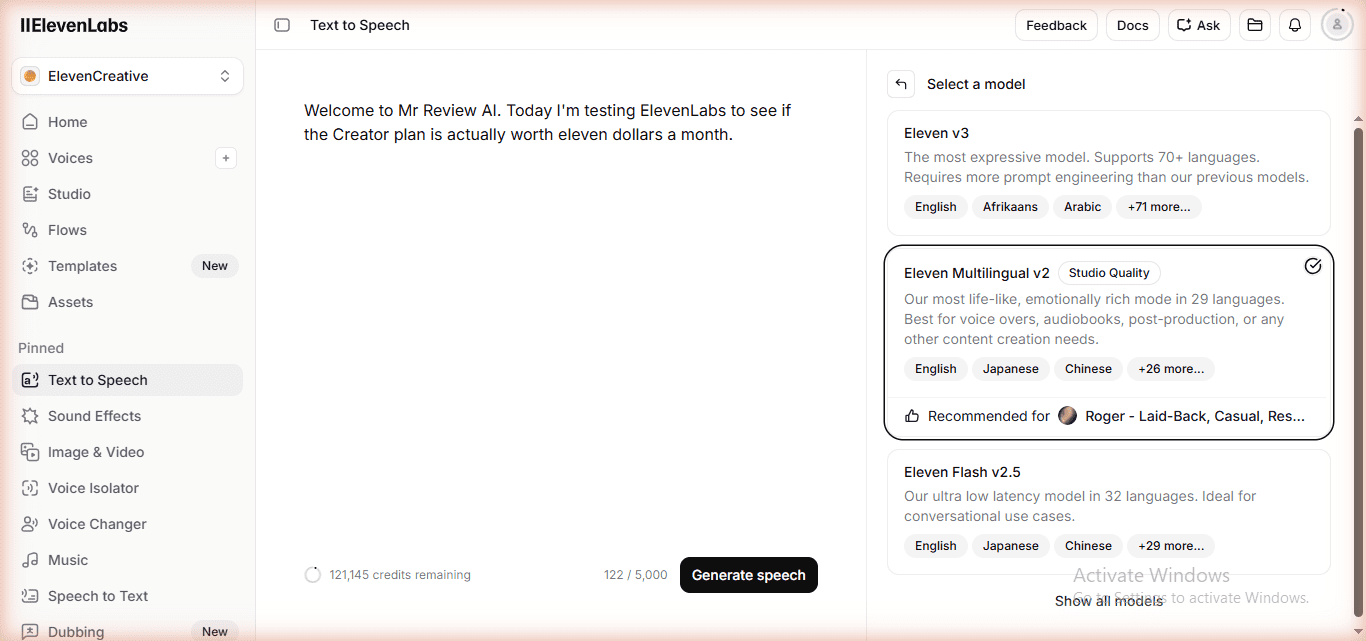The height and width of the screenshot is (641, 1366).
Task: Open the Docs button
Action: pyautogui.click(x=1133, y=25)
